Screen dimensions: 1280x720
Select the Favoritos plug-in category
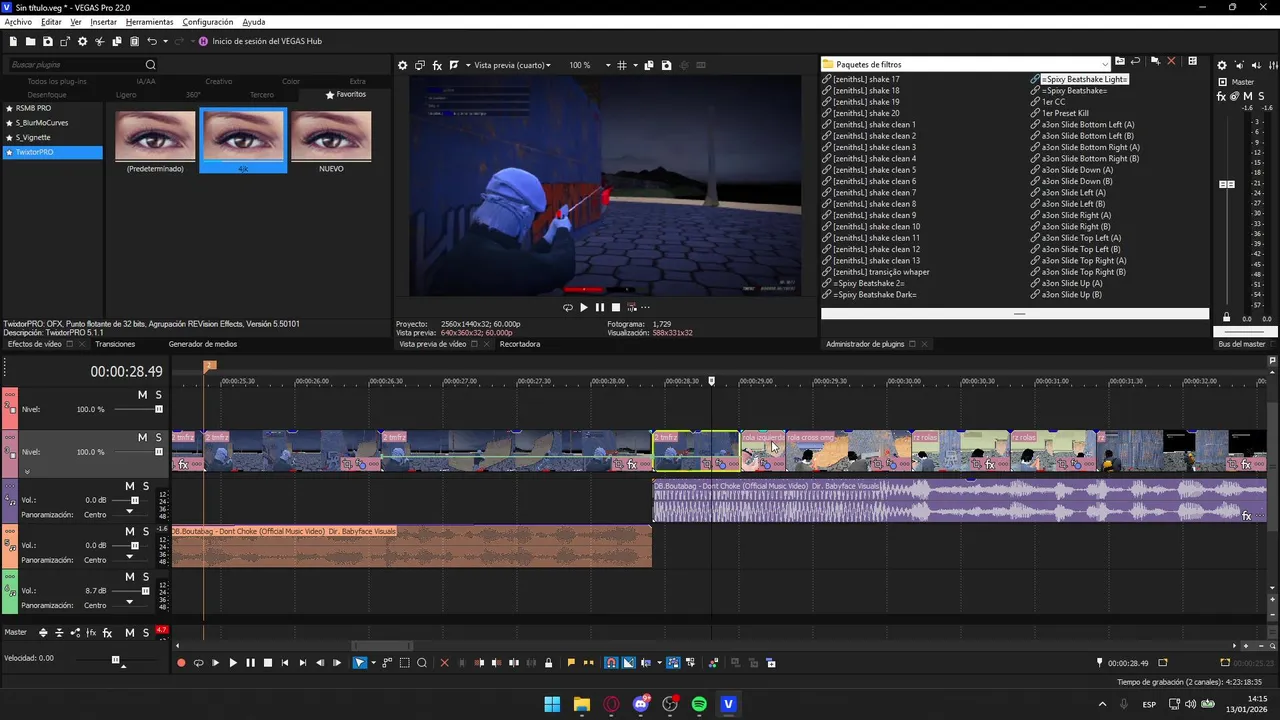pos(346,94)
